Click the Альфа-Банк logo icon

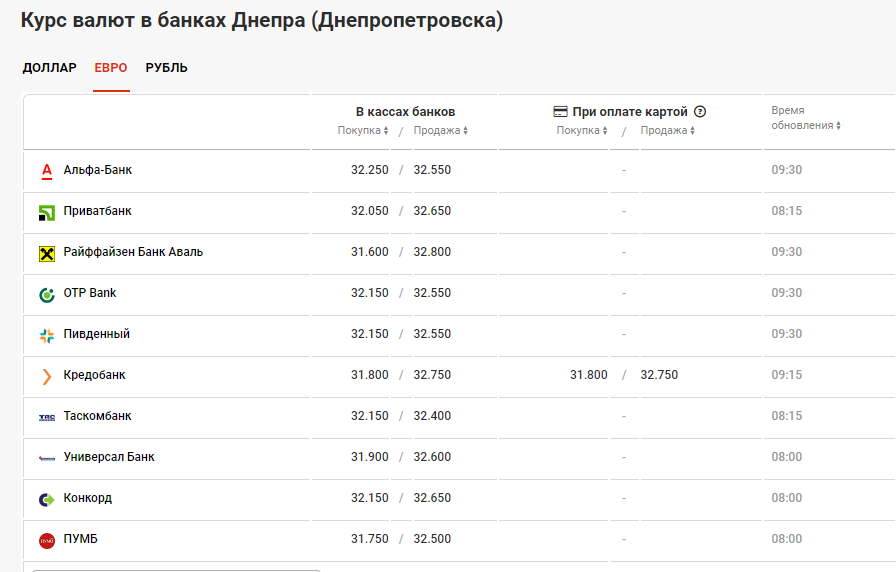click(47, 171)
